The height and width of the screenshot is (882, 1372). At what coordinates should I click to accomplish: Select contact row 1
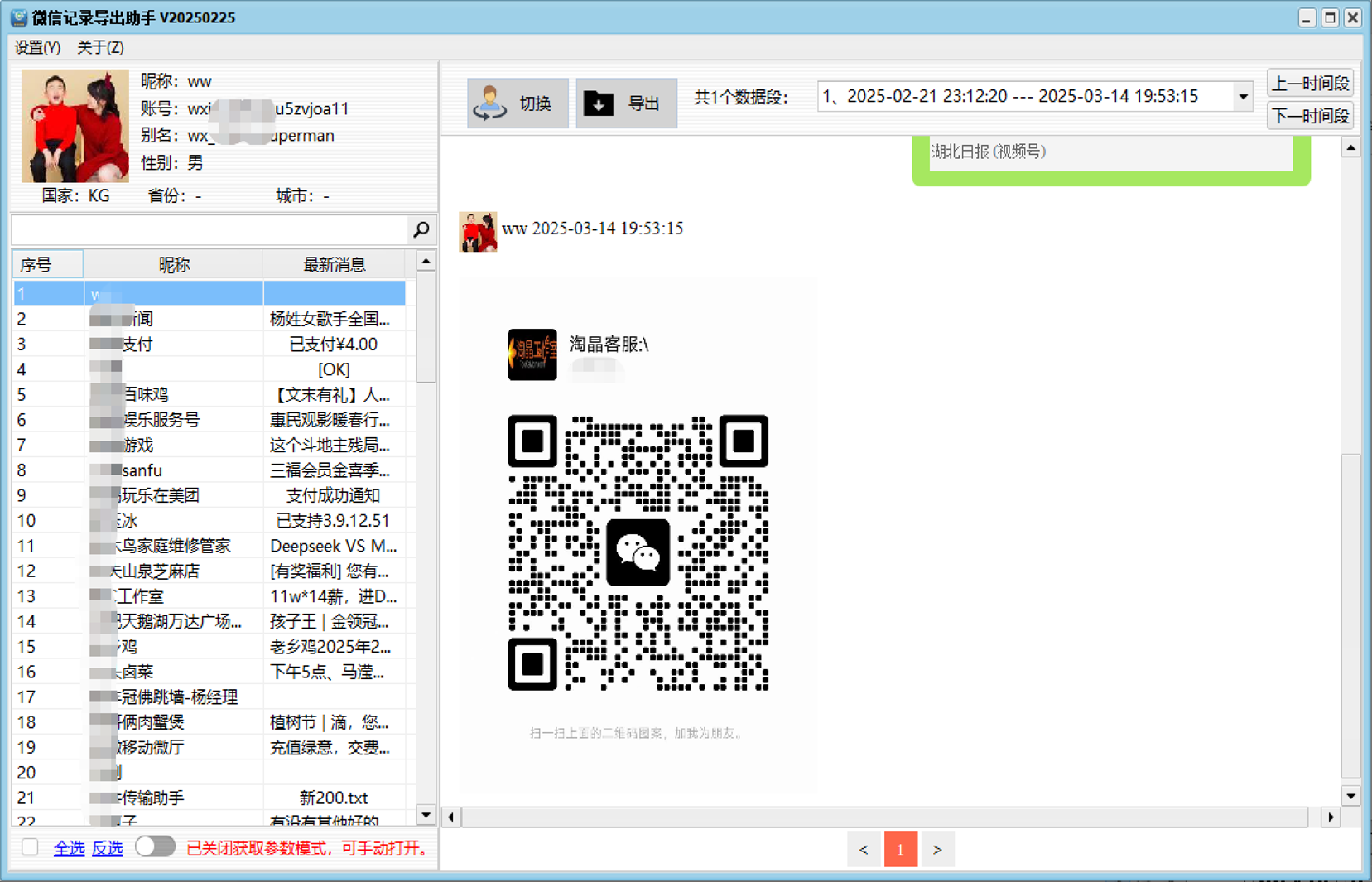tap(209, 293)
